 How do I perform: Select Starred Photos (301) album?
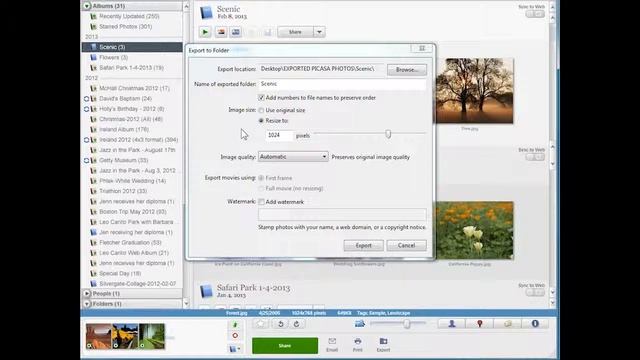coord(126,27)
